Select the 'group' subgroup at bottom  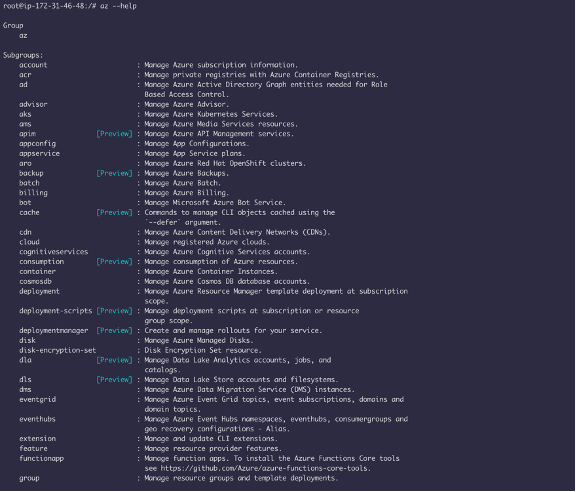29,478
